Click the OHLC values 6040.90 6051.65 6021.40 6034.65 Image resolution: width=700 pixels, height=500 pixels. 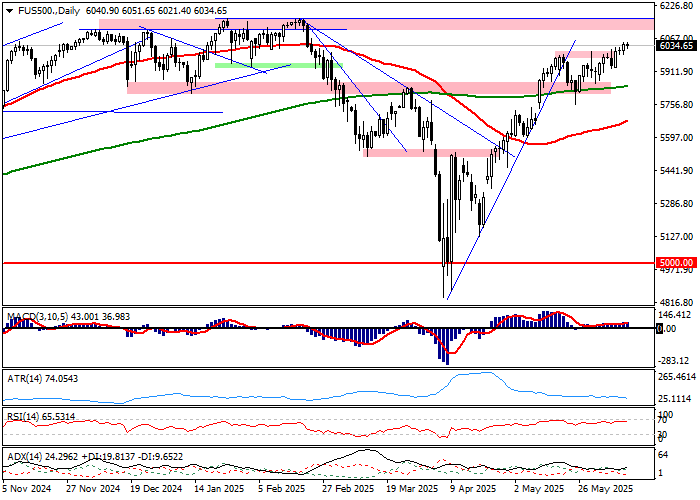click(x=156, y=11)
